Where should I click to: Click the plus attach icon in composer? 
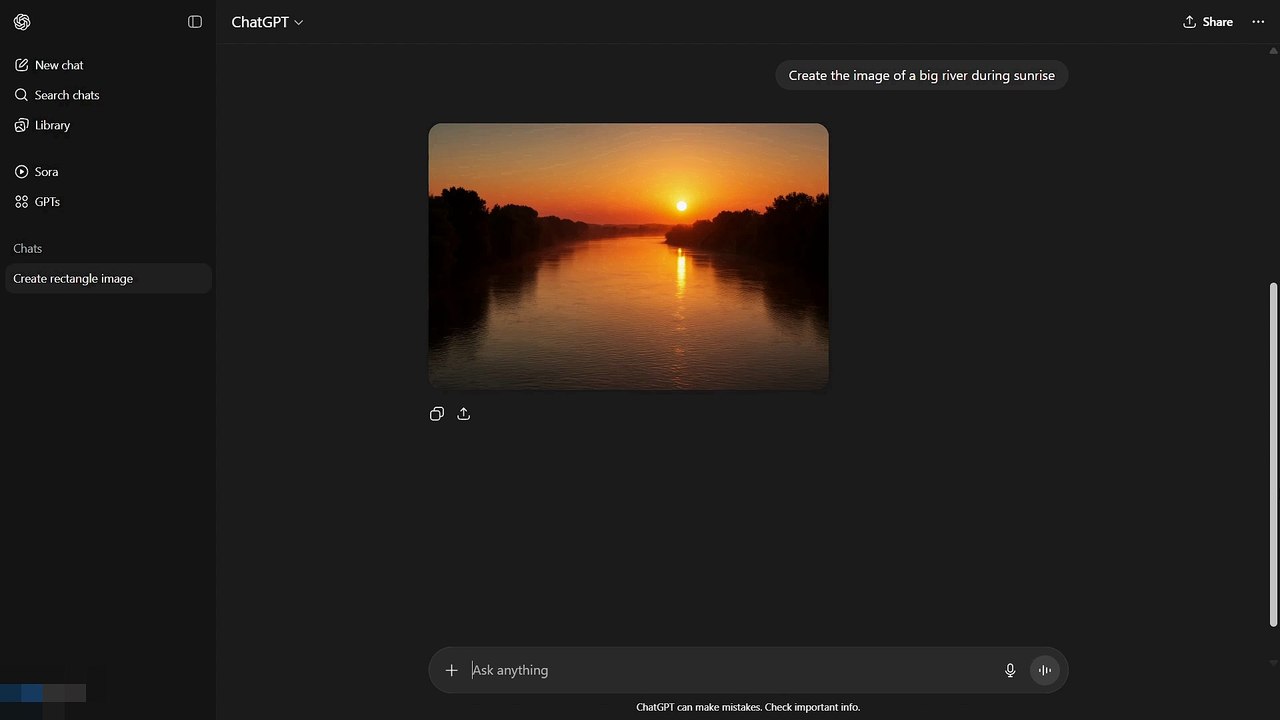tap(451, 670)
